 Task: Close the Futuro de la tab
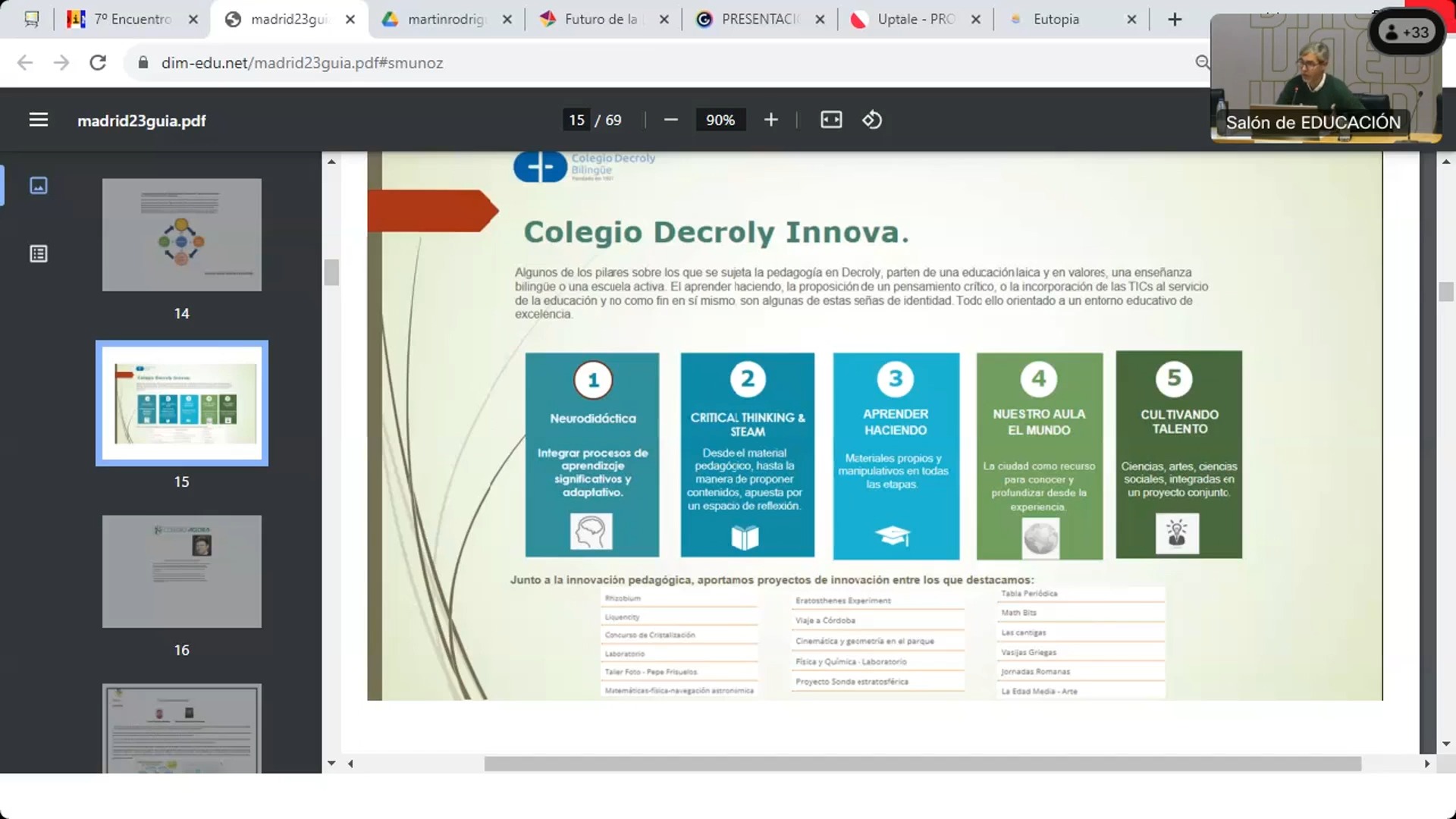tap(664, 20)
